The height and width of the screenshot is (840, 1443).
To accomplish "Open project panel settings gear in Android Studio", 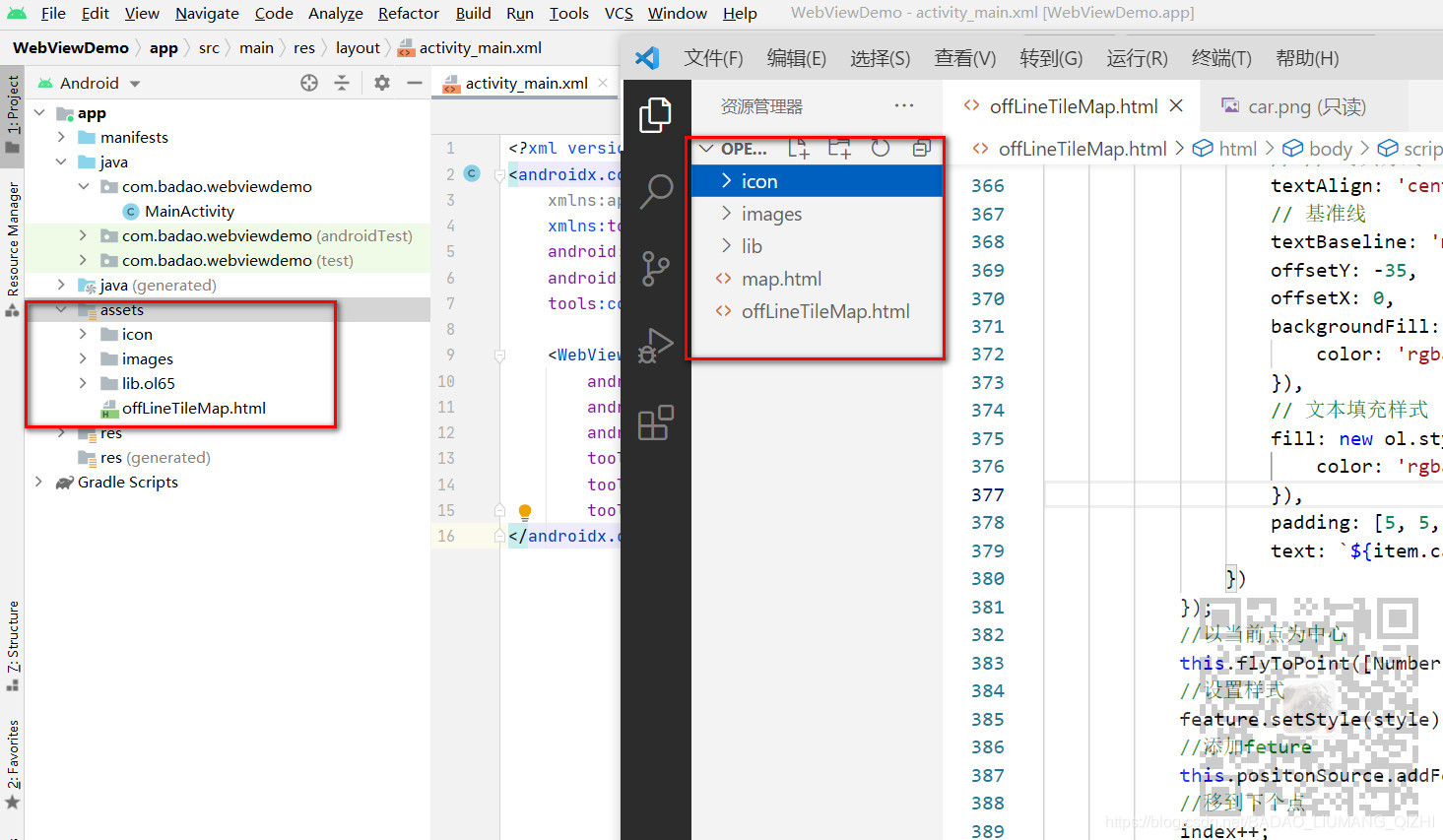I will pos(380,83).
